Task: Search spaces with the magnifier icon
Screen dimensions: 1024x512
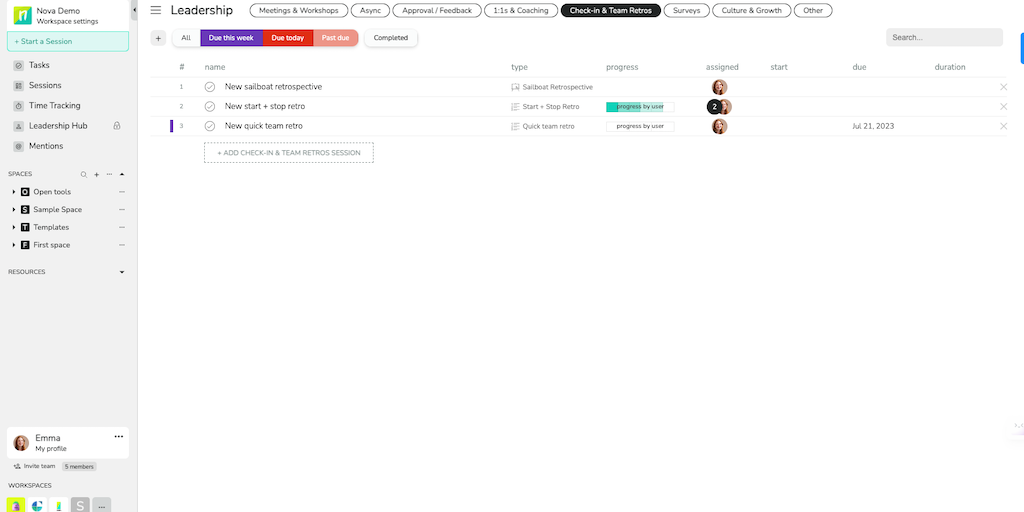Action: pos(84,174)
